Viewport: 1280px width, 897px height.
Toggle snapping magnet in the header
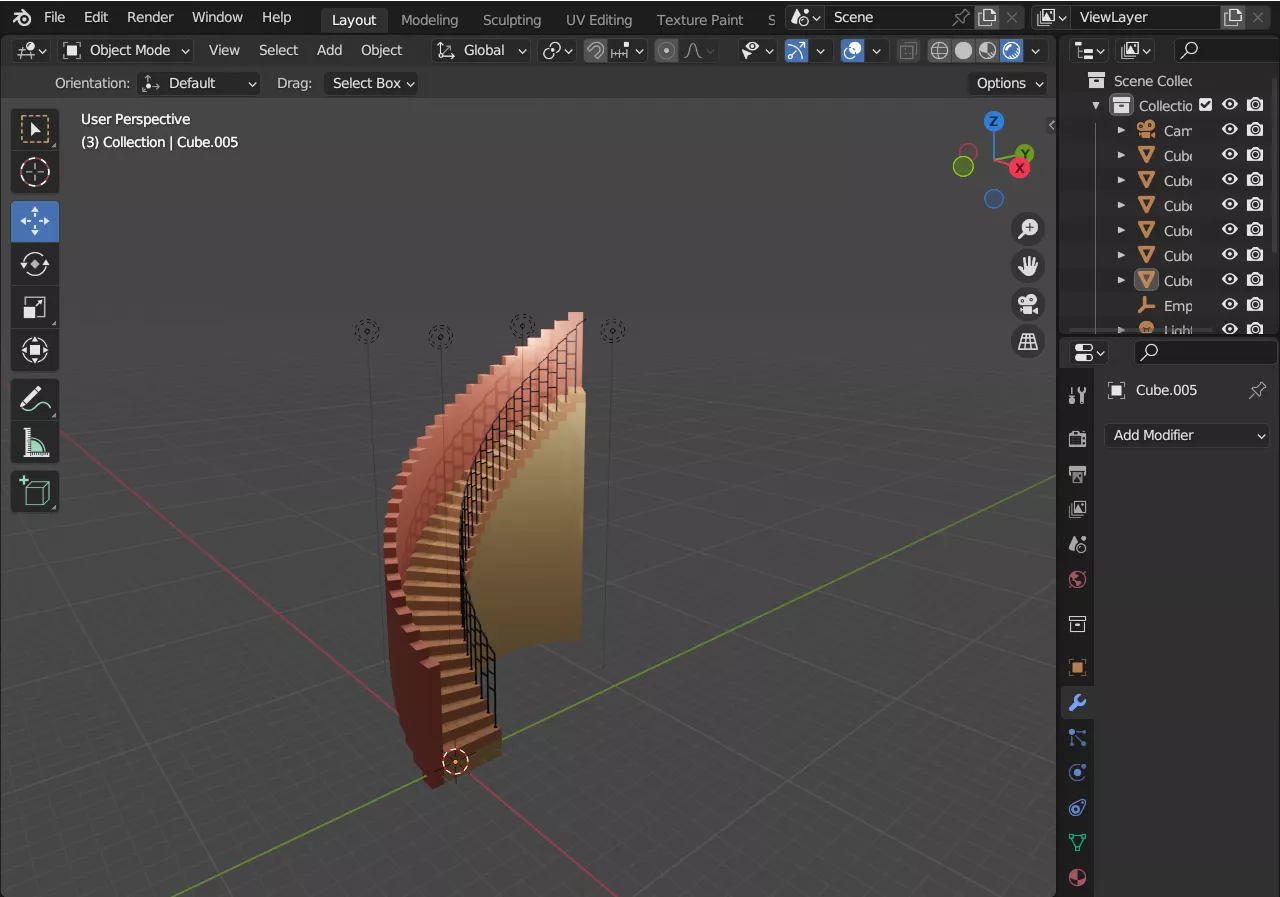coord(595,51)
